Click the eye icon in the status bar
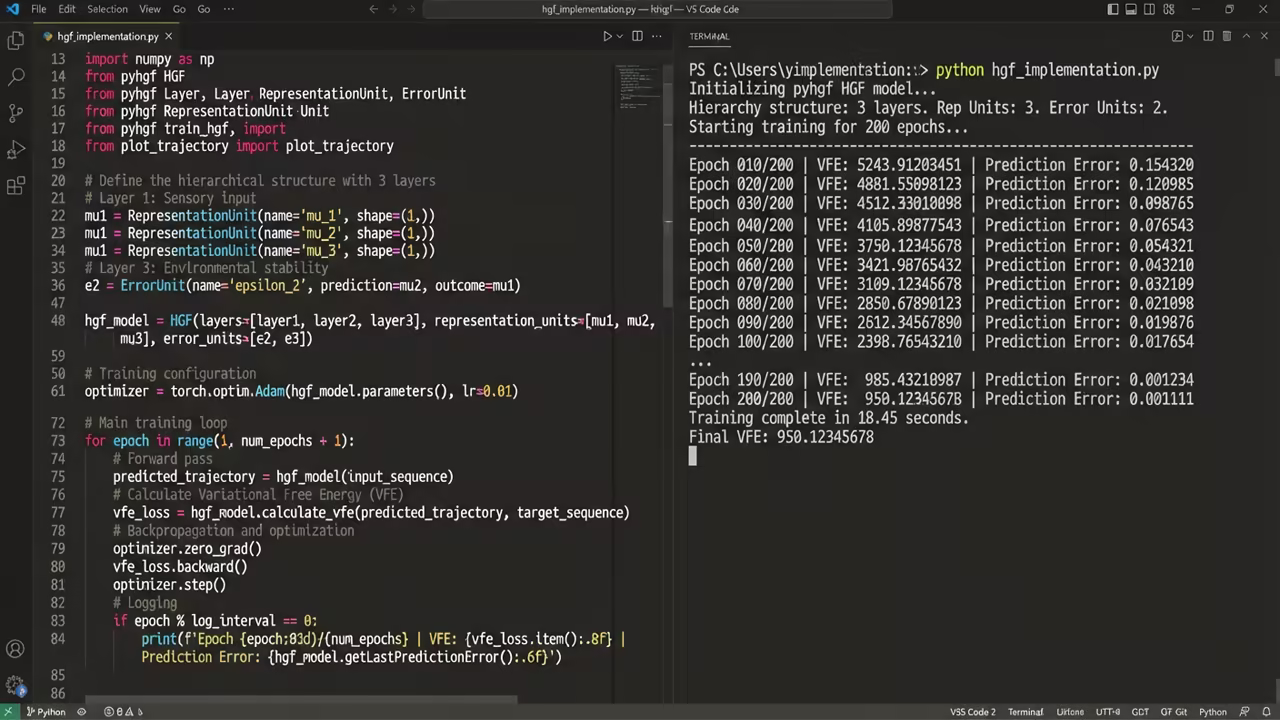The image size is (1280, 720). click(x=82, y=712)
